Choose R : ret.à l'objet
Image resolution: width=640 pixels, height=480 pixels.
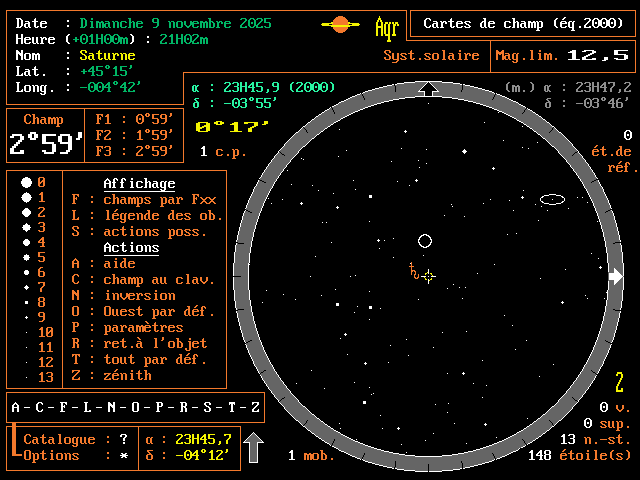tap(139, 343)
